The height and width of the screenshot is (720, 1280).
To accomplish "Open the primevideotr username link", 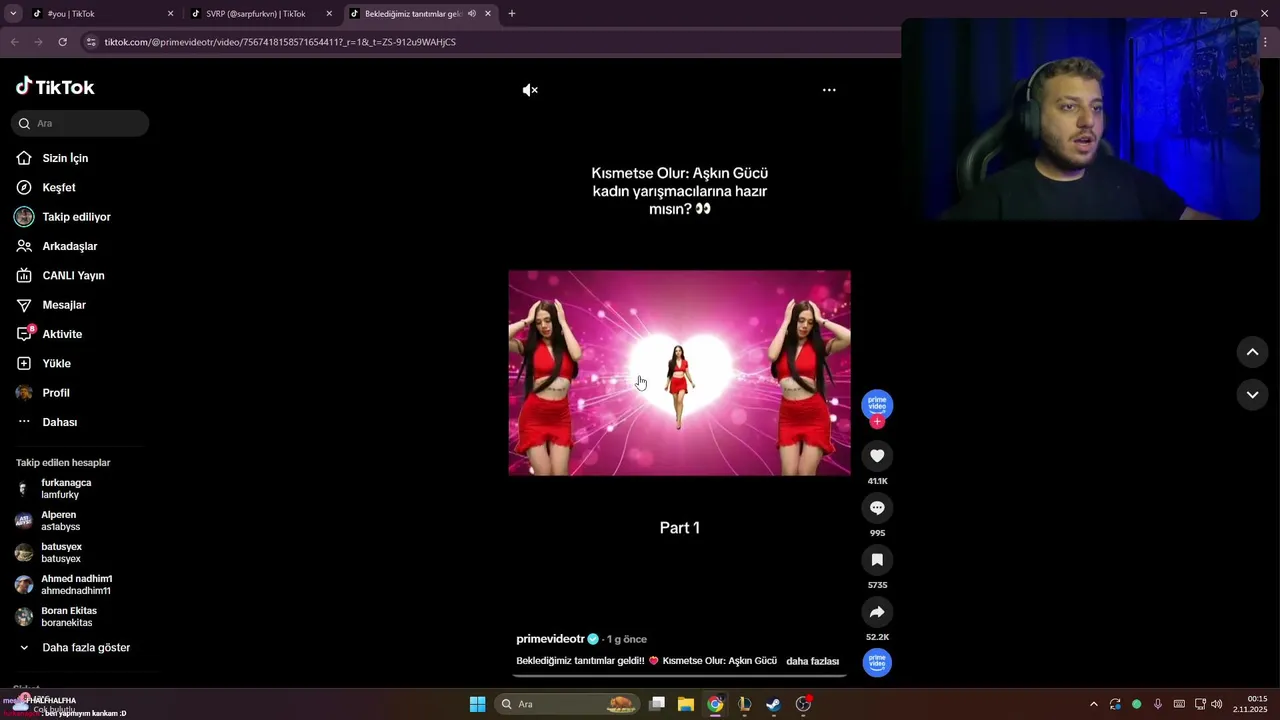I will click(x=550, y=639).
